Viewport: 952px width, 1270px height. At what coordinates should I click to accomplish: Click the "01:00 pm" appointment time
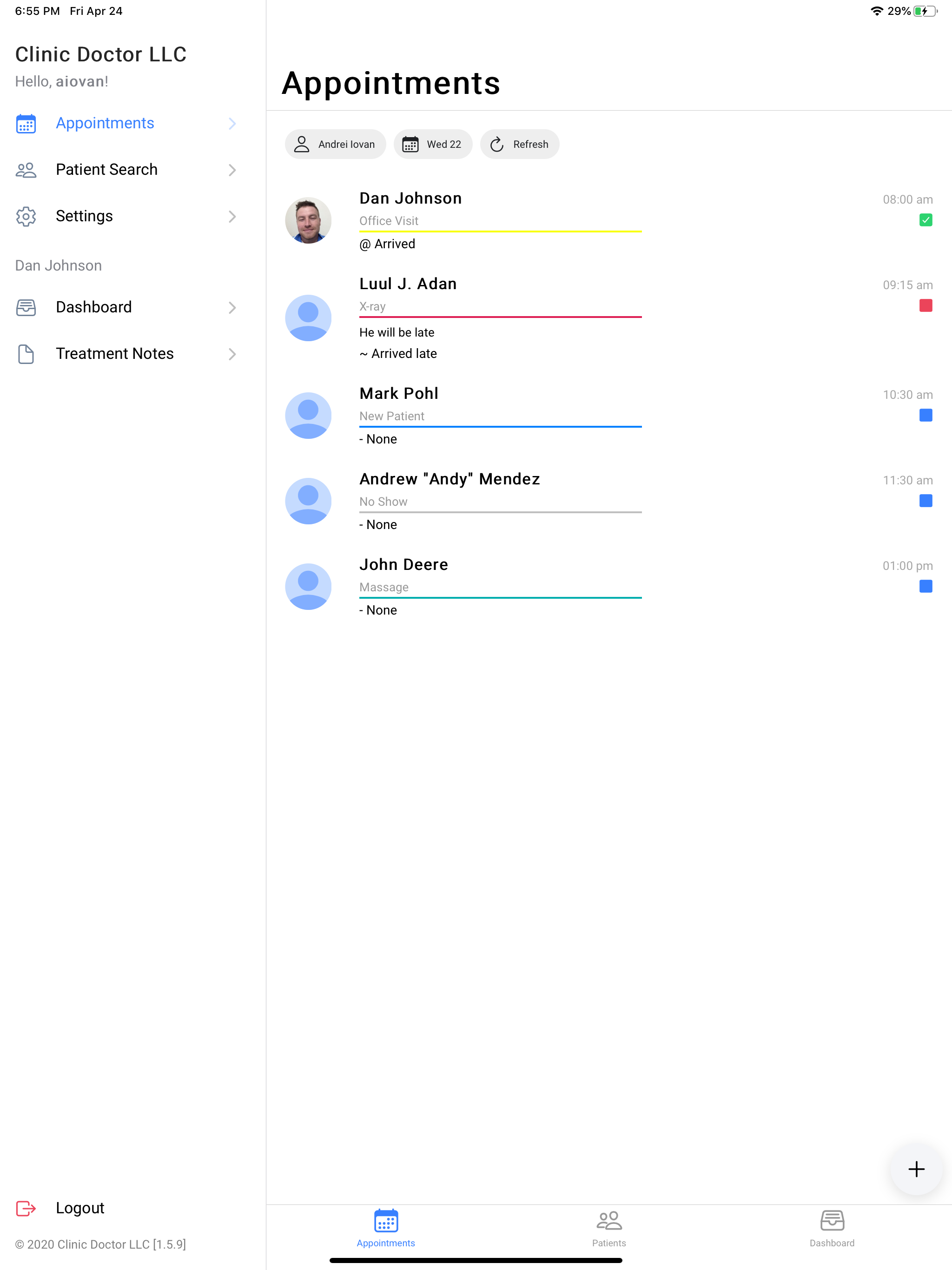point(908,566)
